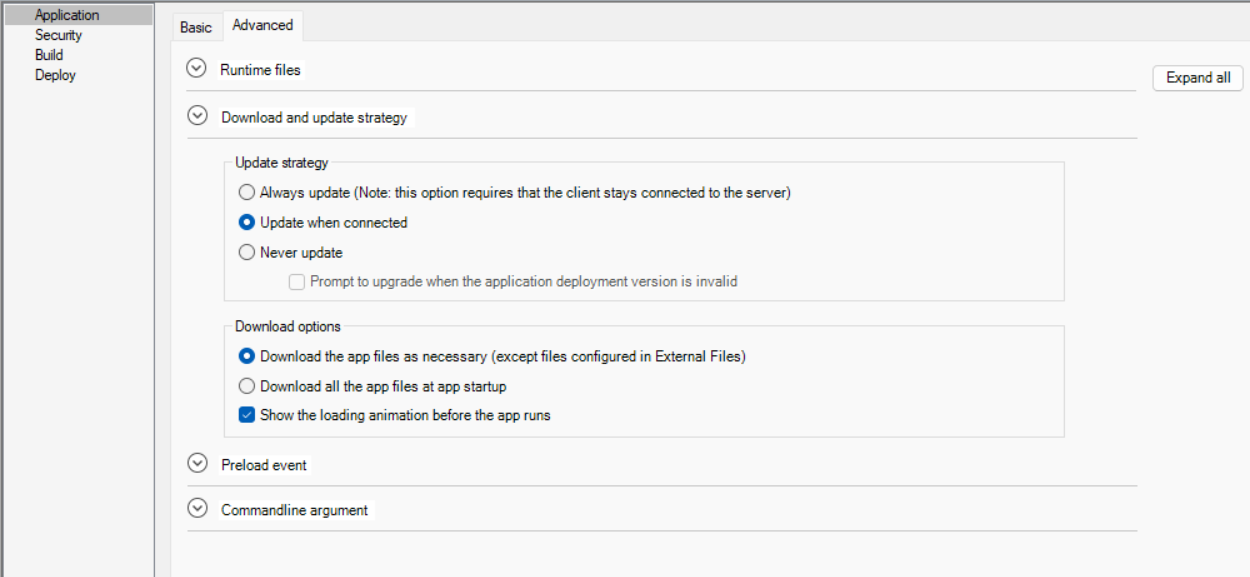Click the Expand all button
This screenshot has height=577, width=1250.
click(x=1198, y=78)
